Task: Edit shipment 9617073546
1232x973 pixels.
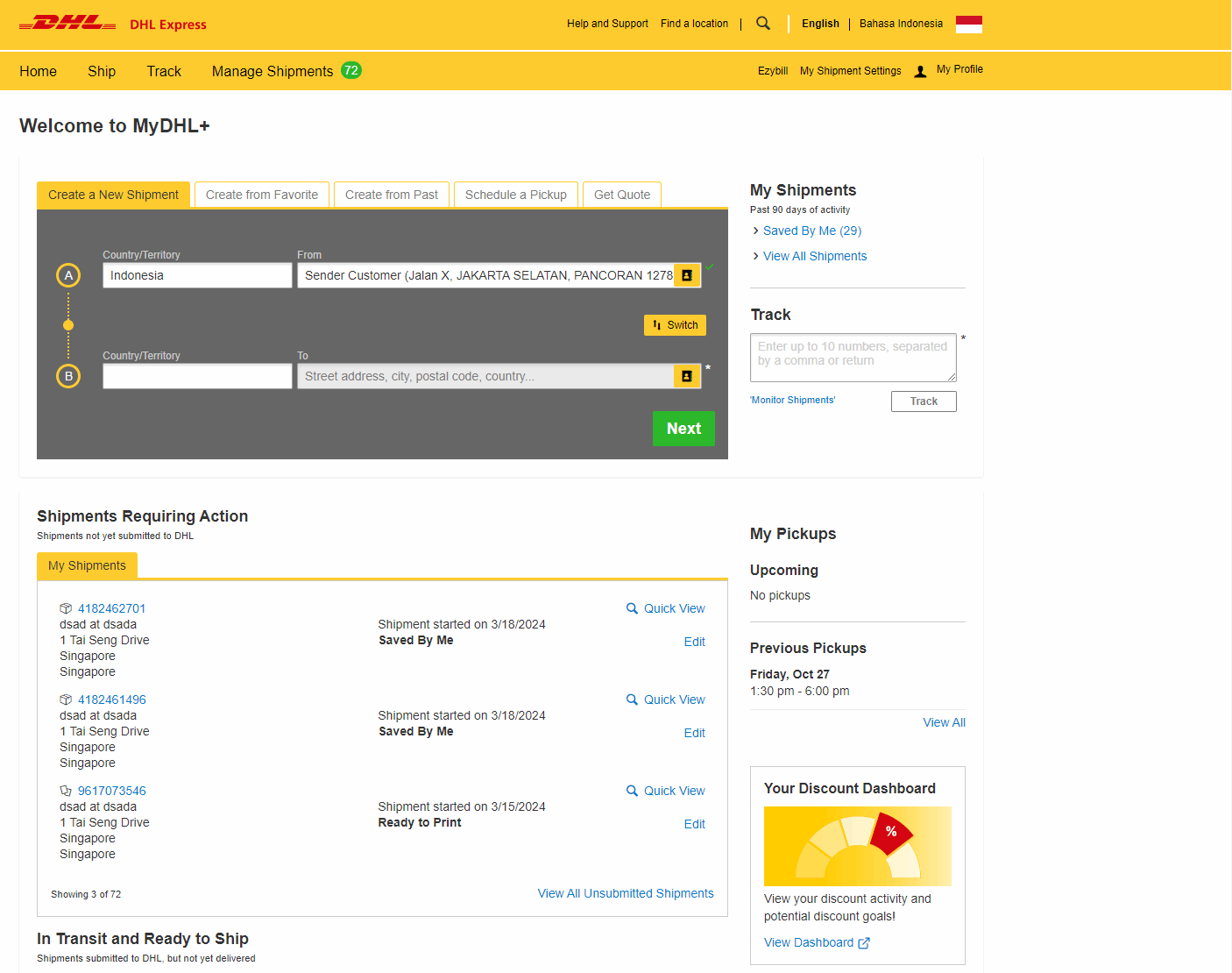Action: 694,824
